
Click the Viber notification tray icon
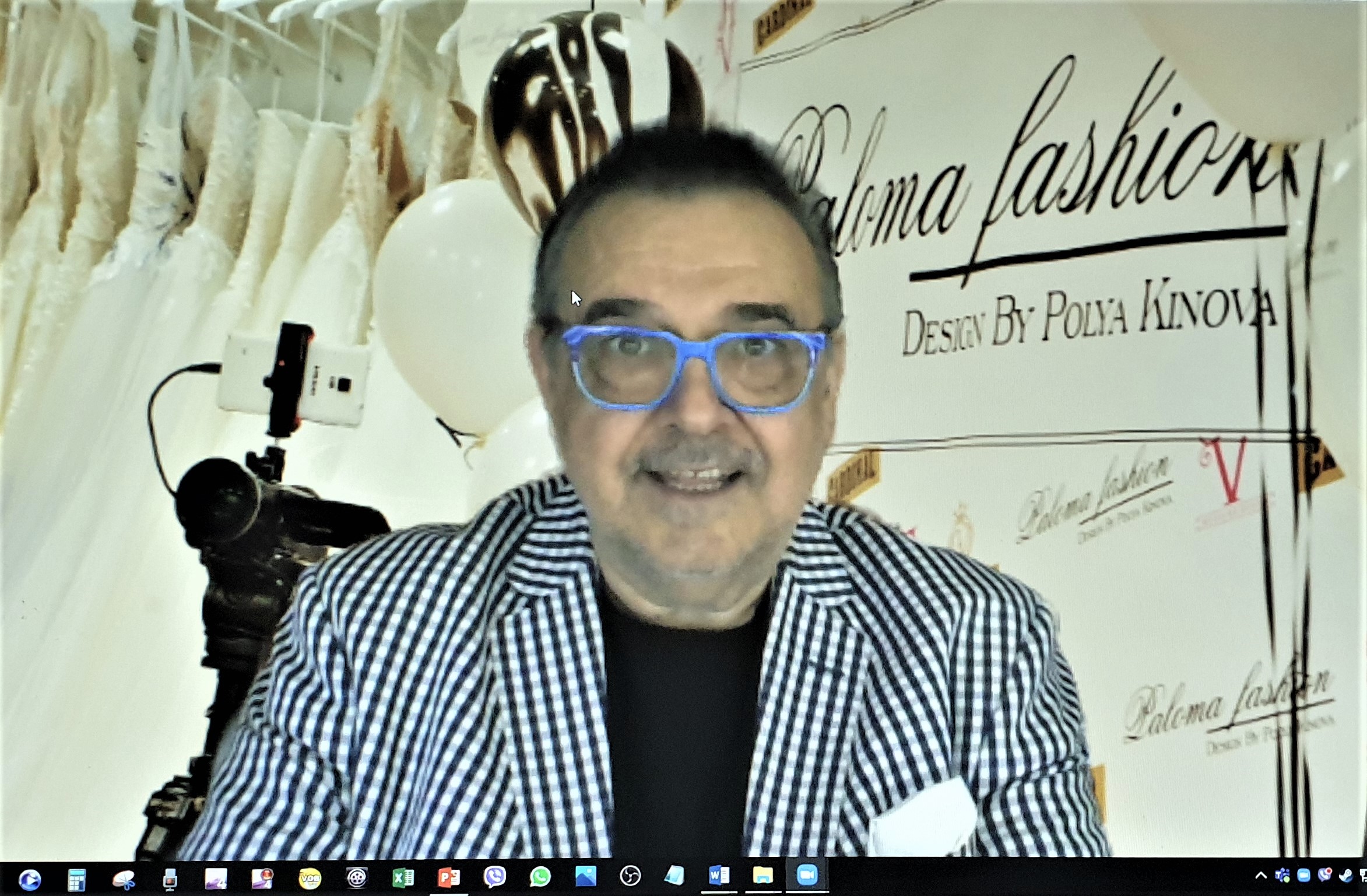(1325, 874)
